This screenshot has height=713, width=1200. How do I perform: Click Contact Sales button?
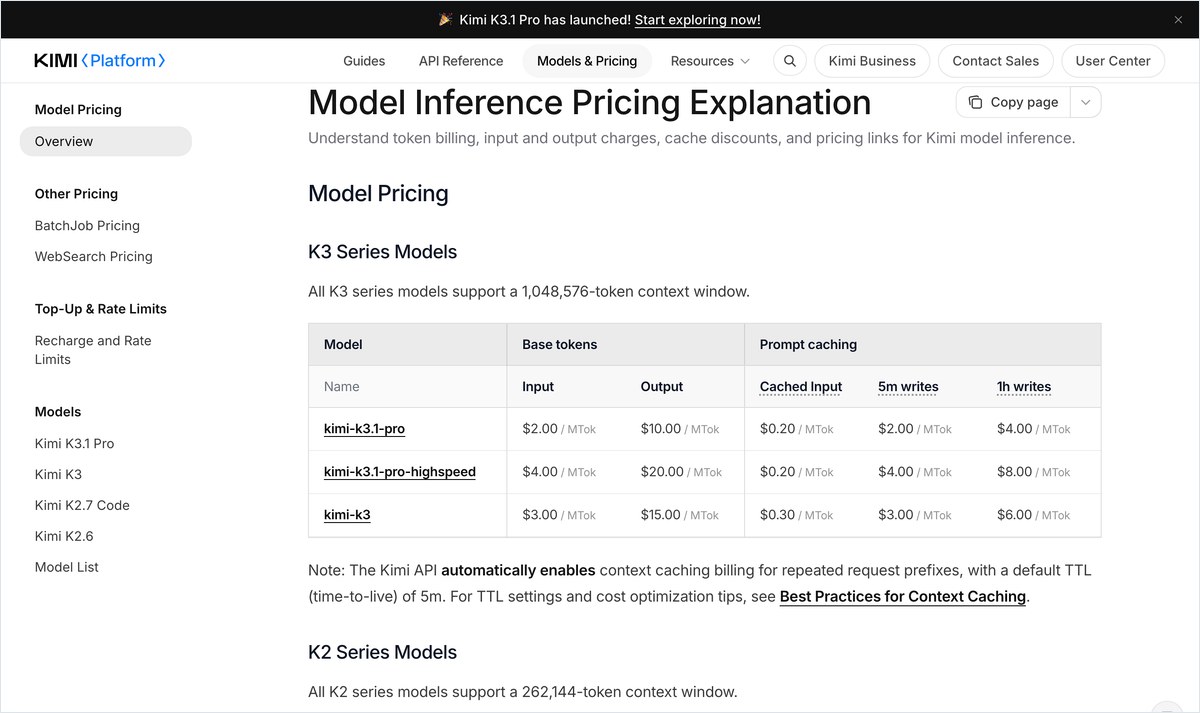coord(996,61)
